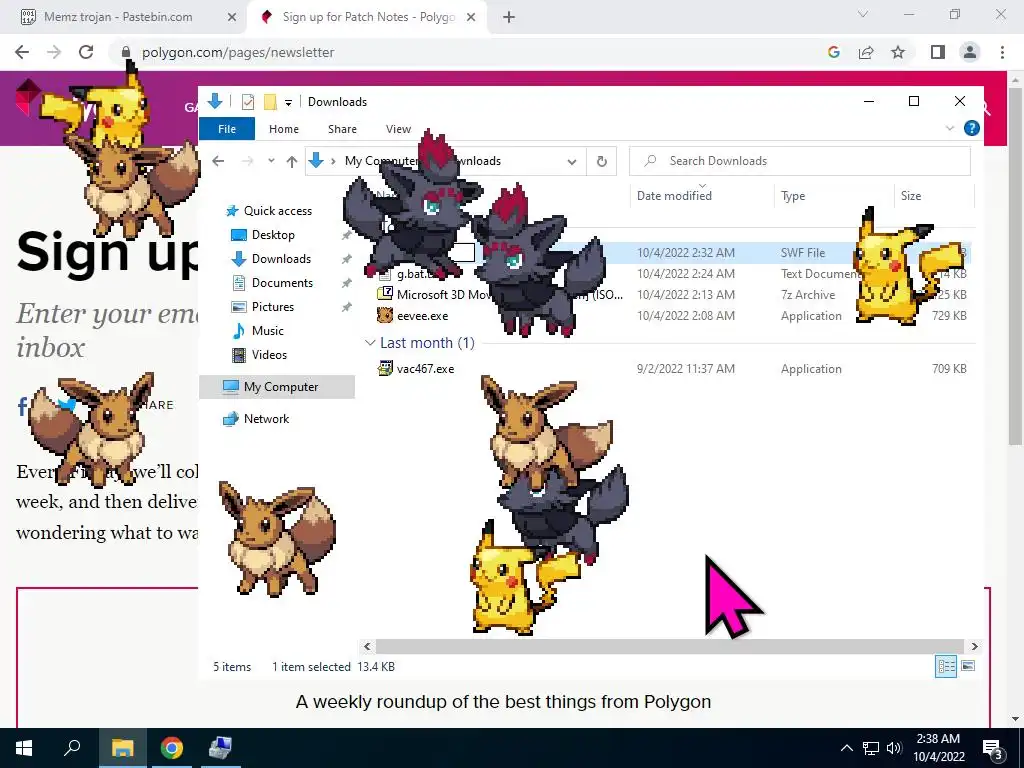The image size is (1024, 768).
Task: Expand the address bar history dropdown
Action: point(572,161)
